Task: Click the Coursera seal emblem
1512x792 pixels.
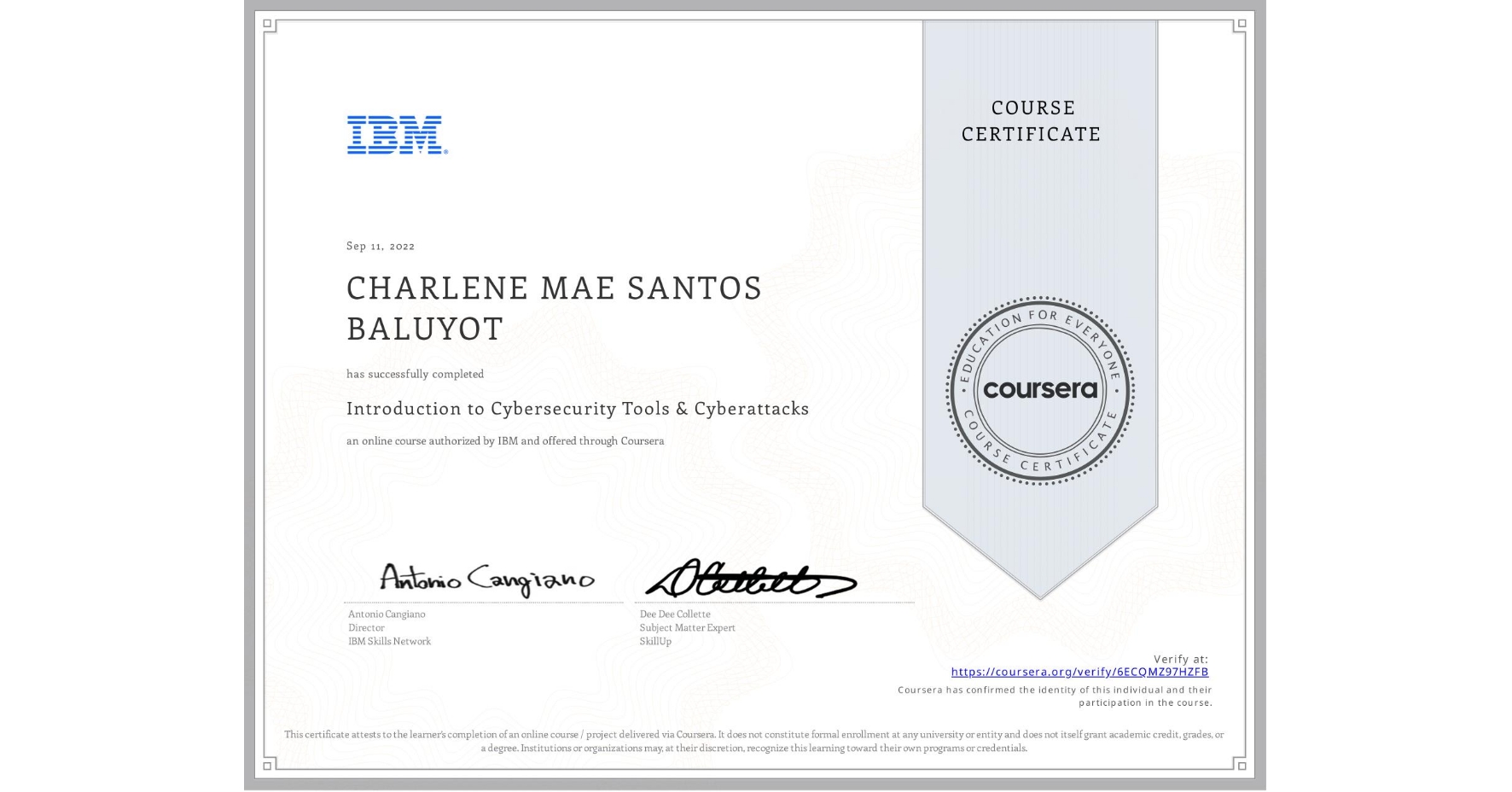Action: [1039, 390]
